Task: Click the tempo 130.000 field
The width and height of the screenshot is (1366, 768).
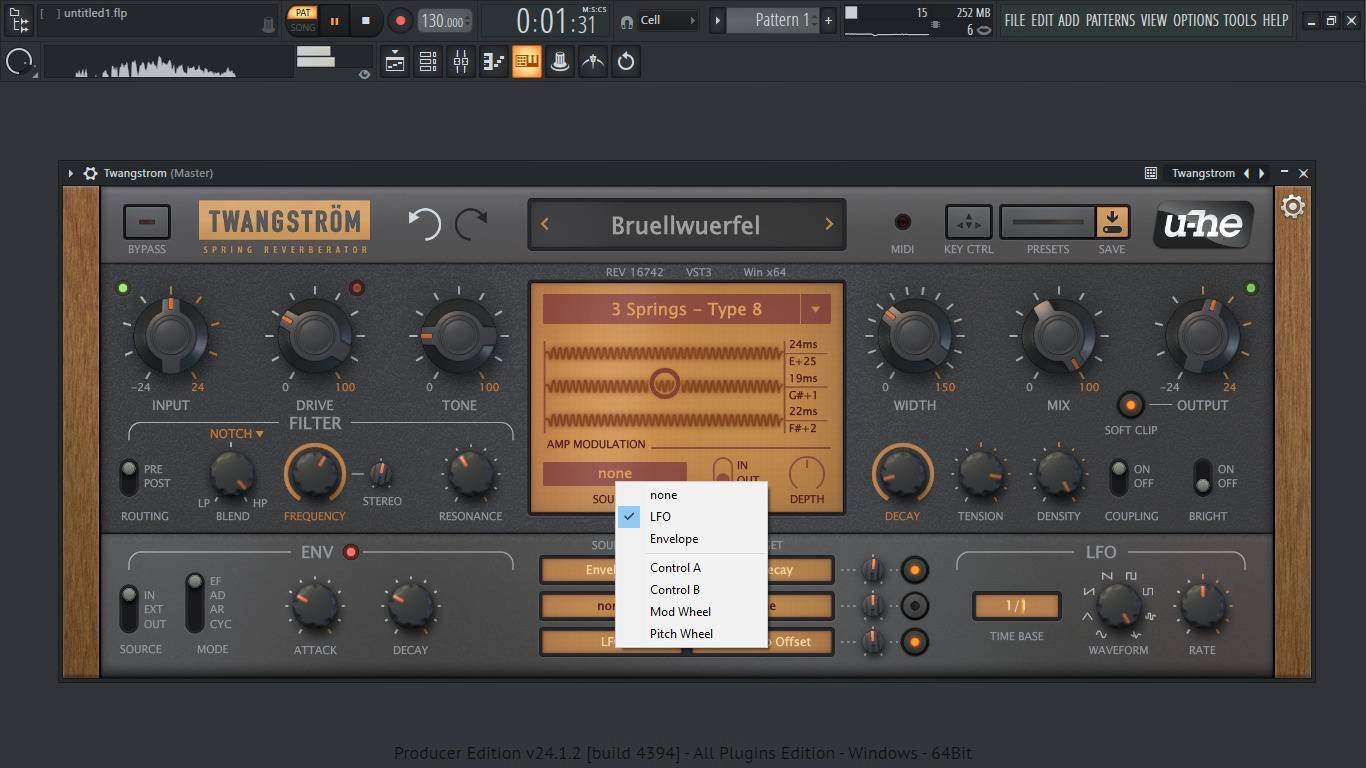Action: [x=443, y=20]
